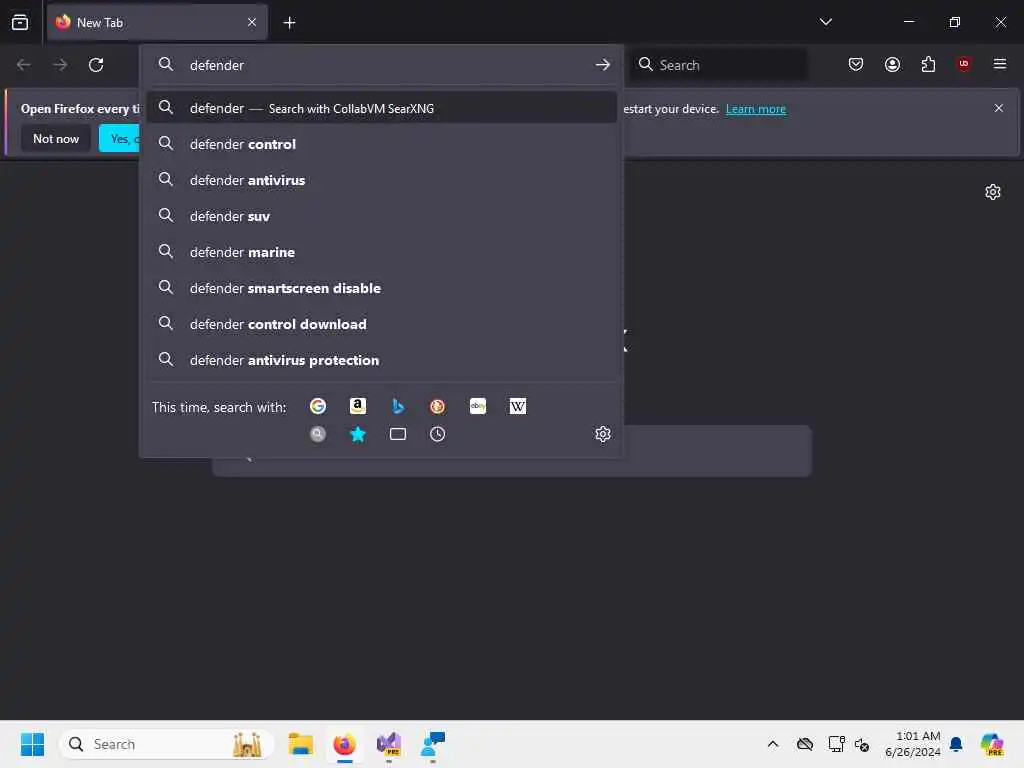
Task: Close the New Tab tab
Action: [x=252, y=22]
